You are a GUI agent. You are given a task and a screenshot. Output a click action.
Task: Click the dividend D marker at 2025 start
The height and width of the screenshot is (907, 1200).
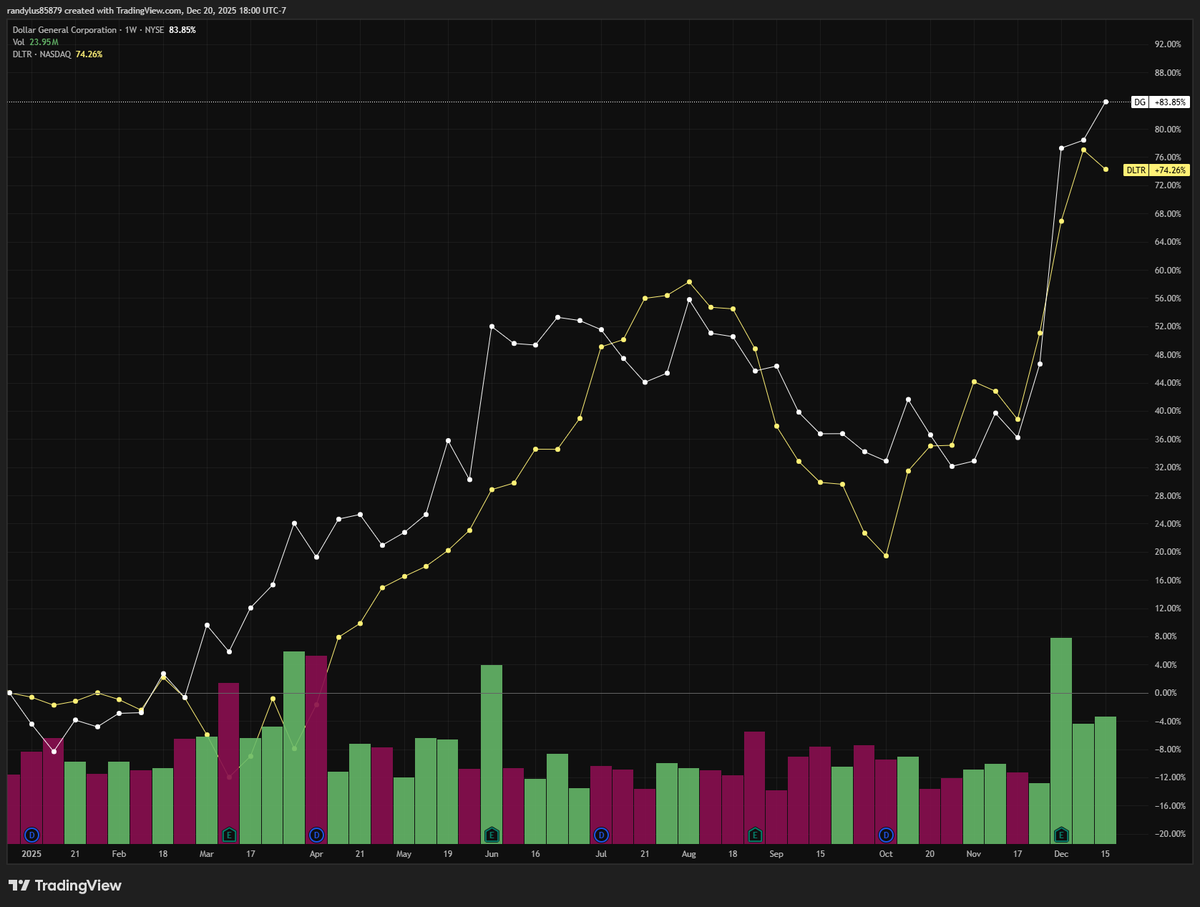point(31,834)
